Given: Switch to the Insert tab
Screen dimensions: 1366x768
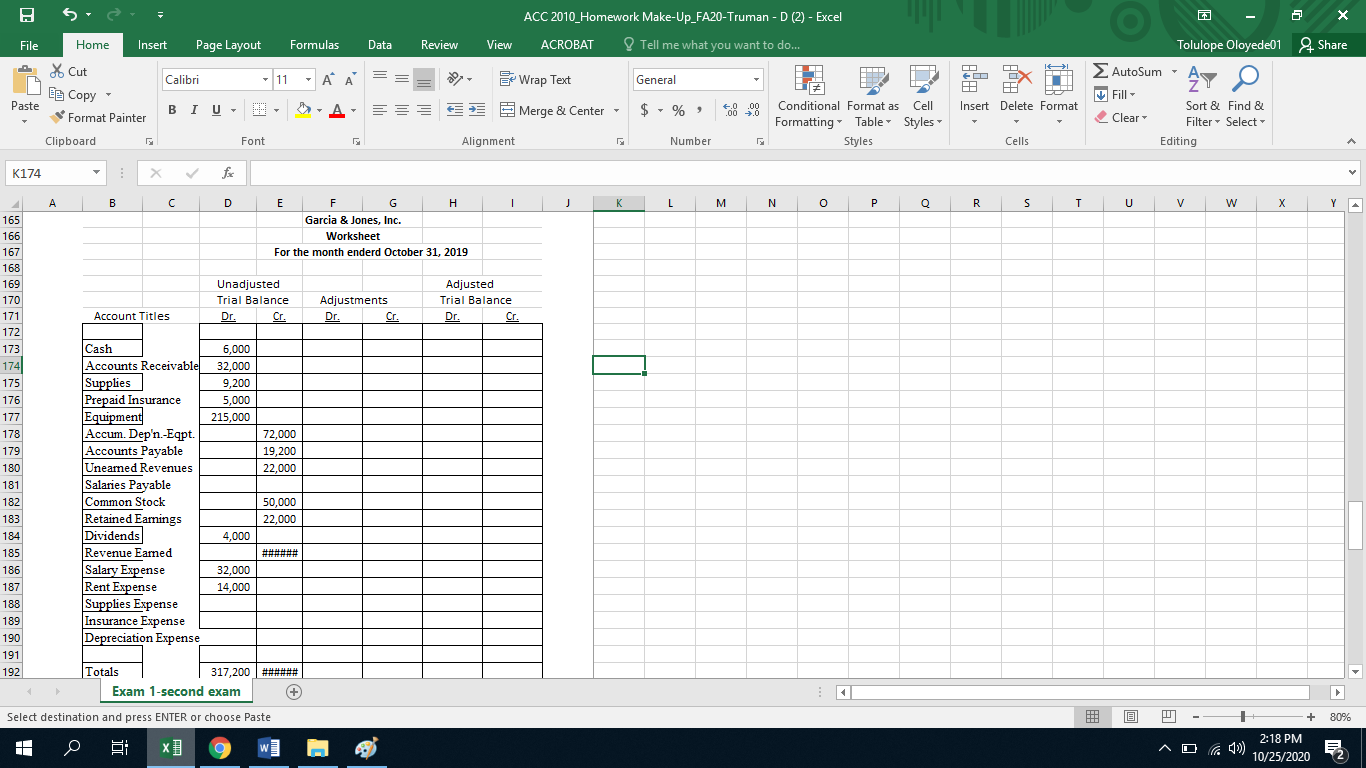Looking at the screenshot, I should 152,45.
